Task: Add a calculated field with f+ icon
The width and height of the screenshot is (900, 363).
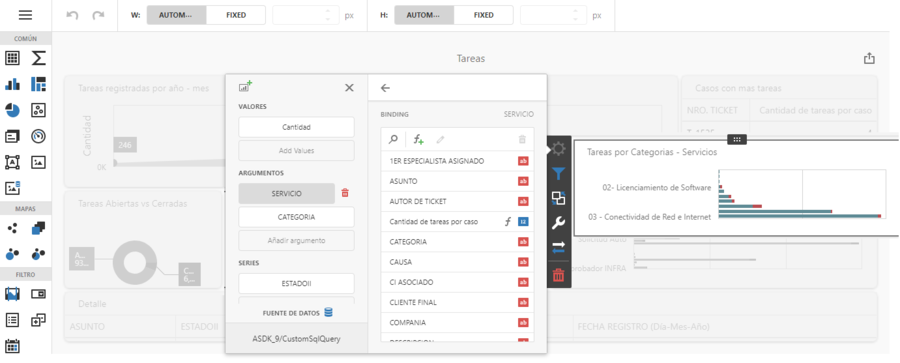Action: tap(418, 139)
